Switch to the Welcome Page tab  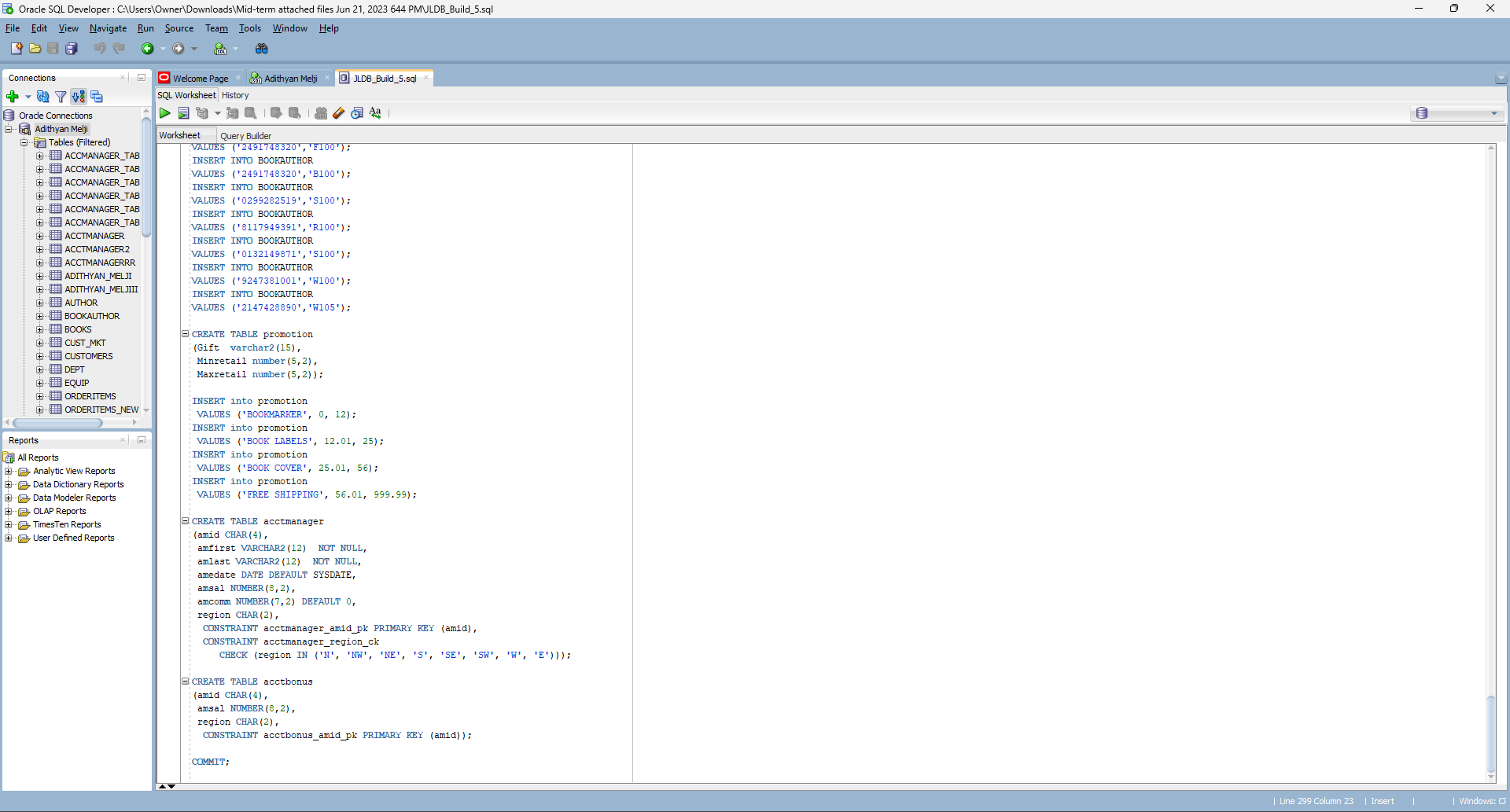click(200, 79)
